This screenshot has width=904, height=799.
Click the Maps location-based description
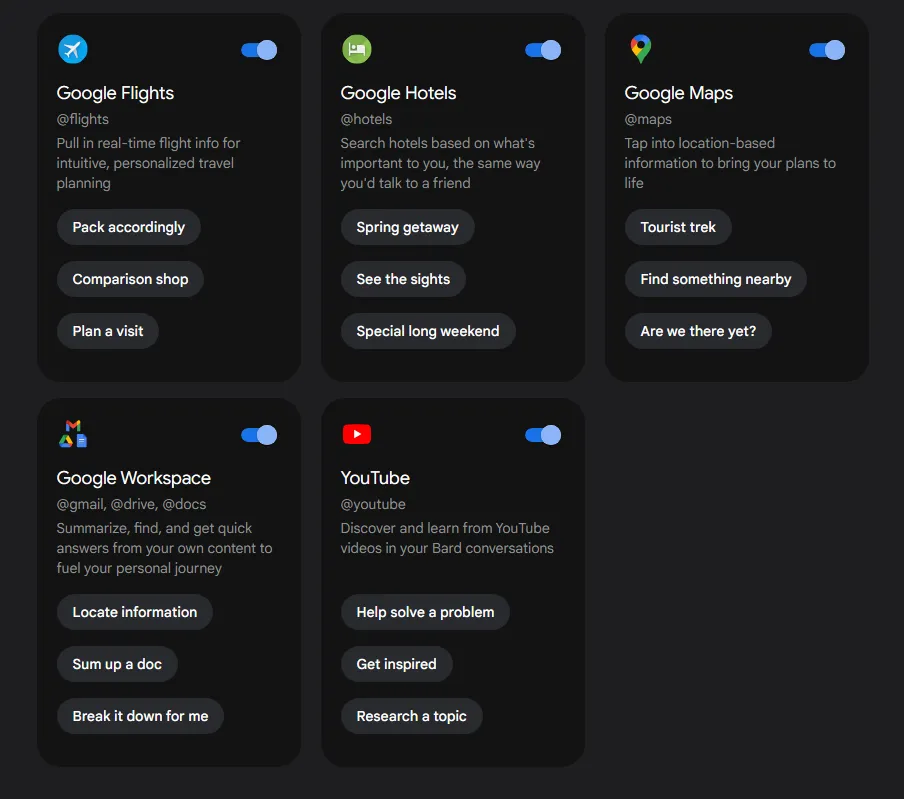click(x=730, y=163)
